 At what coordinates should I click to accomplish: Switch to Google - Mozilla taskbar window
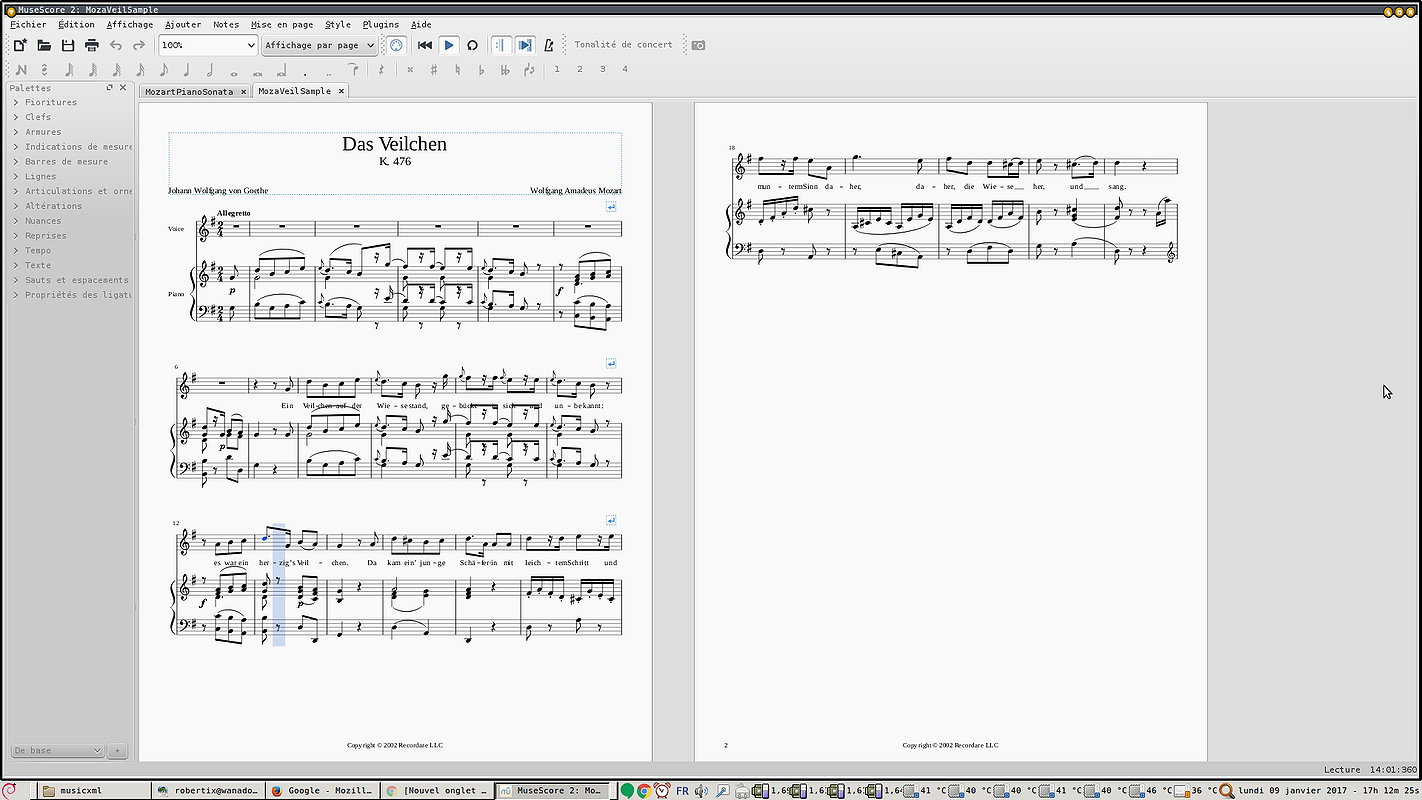click(x=322, y=790)
